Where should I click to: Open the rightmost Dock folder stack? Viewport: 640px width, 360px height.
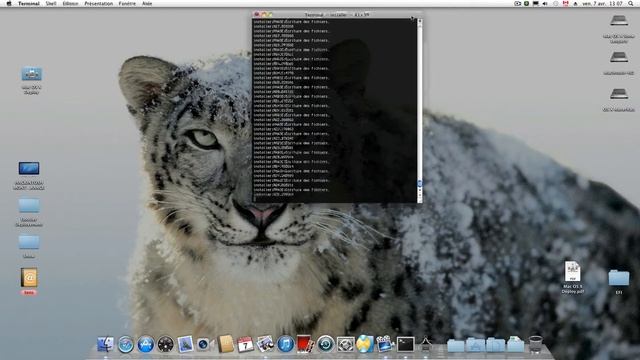coord(516,344)
